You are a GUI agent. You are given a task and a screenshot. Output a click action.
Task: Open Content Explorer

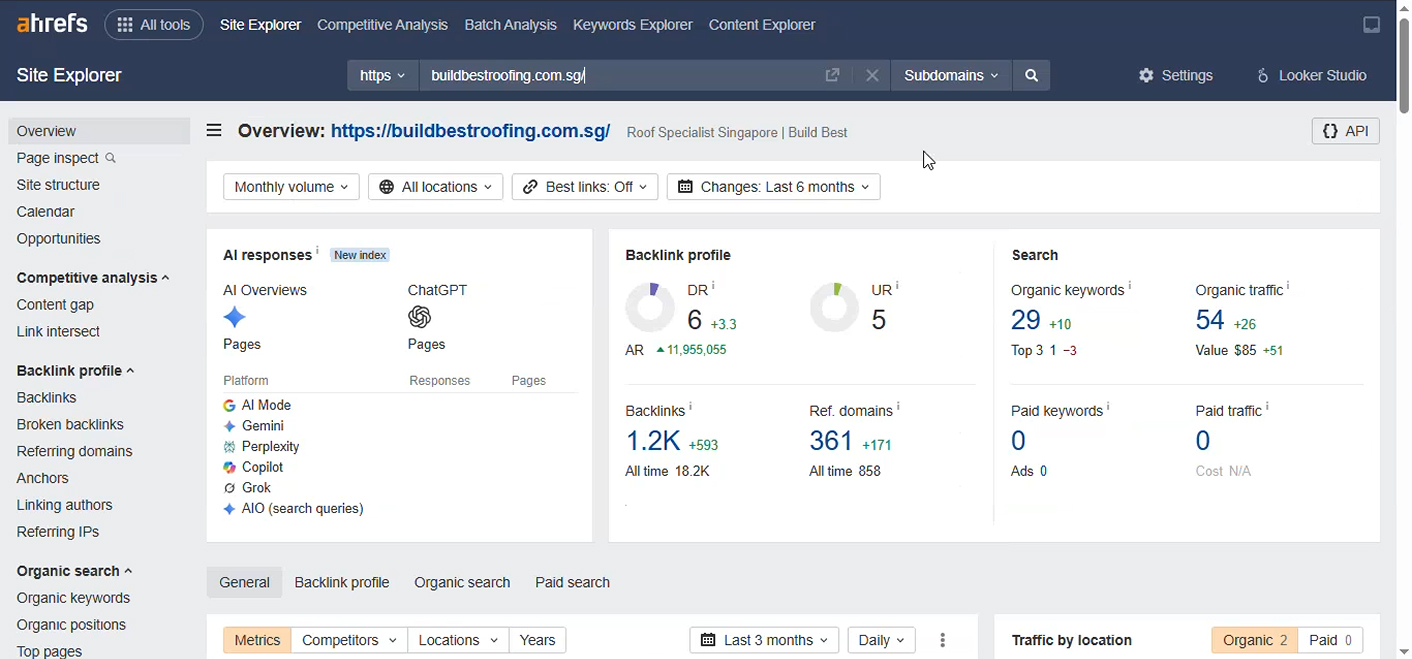pos(762,25)
